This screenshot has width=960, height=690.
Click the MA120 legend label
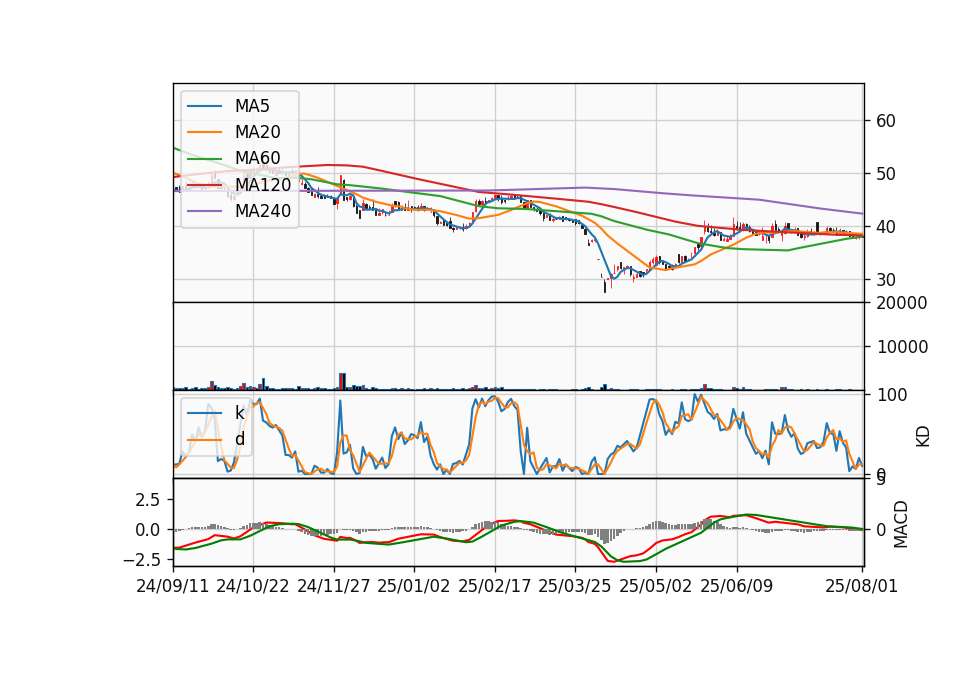click(x=263, y=184)
